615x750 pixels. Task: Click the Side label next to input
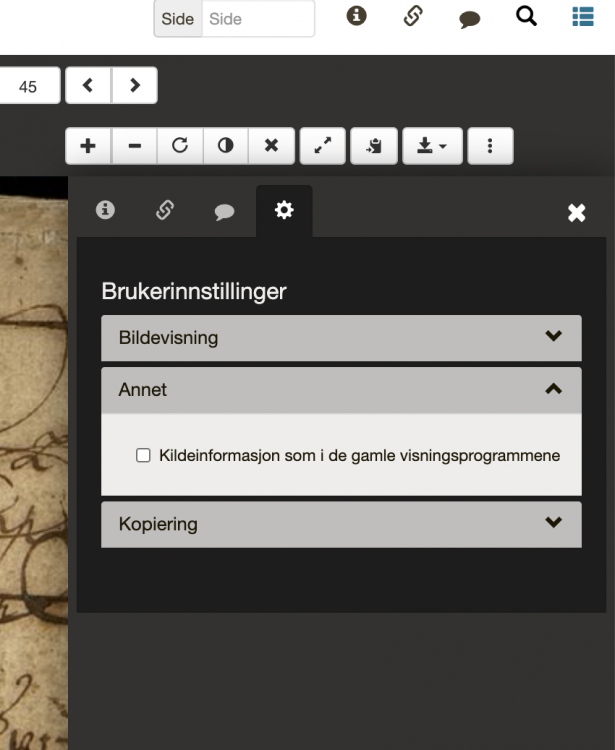click(178, 19)
